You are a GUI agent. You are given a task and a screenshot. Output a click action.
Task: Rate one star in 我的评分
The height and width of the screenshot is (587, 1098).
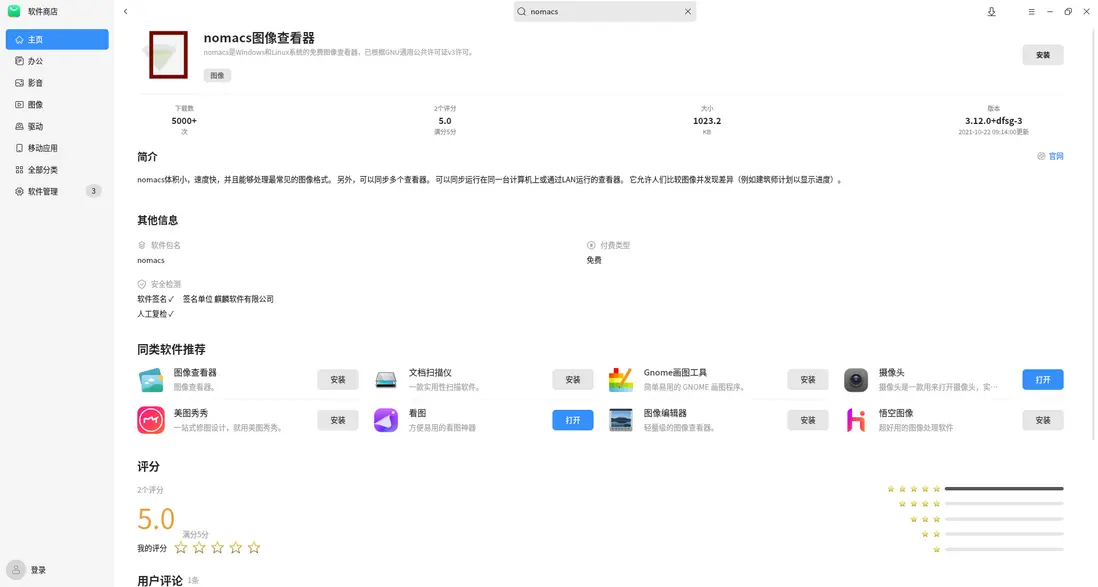[181, 548]
